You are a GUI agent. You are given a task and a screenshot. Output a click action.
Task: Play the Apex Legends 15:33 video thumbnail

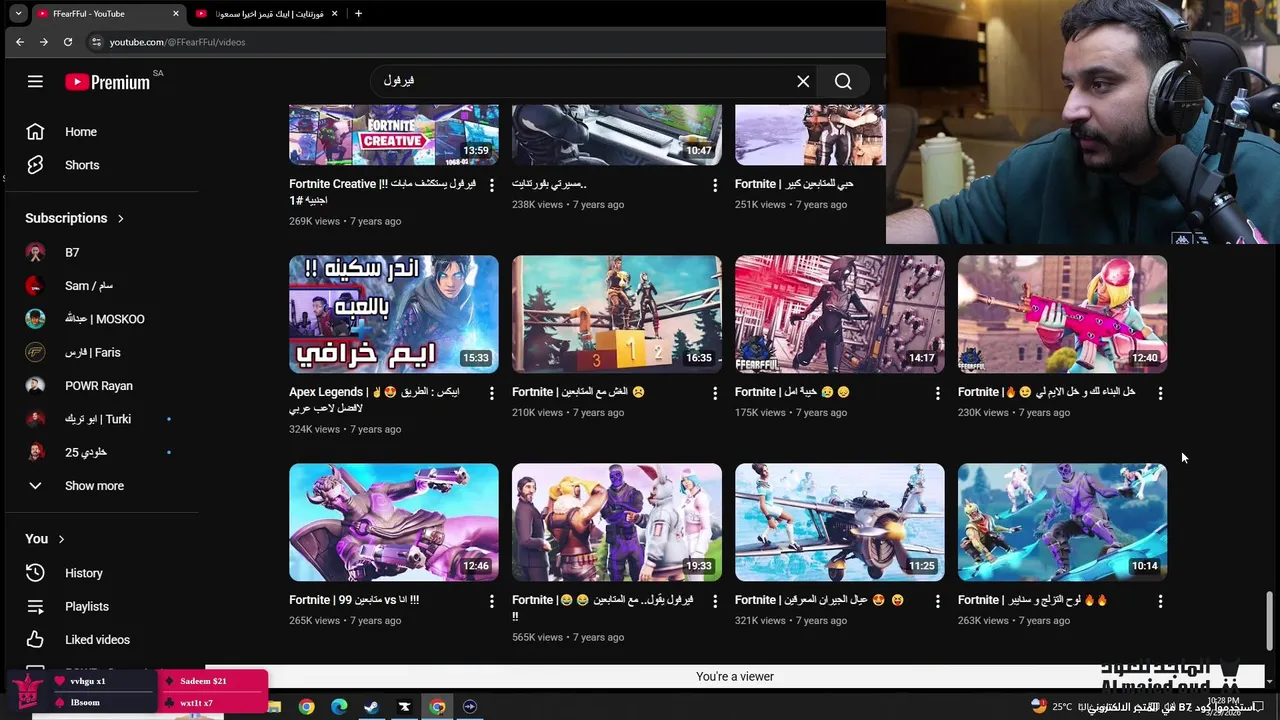pyautogui.click(x=394, y=314)
